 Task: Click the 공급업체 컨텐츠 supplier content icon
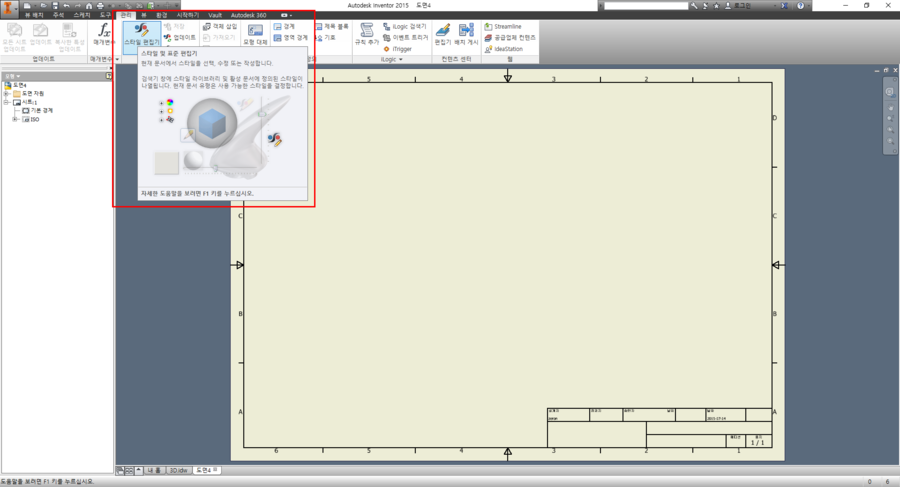point(514,37)
